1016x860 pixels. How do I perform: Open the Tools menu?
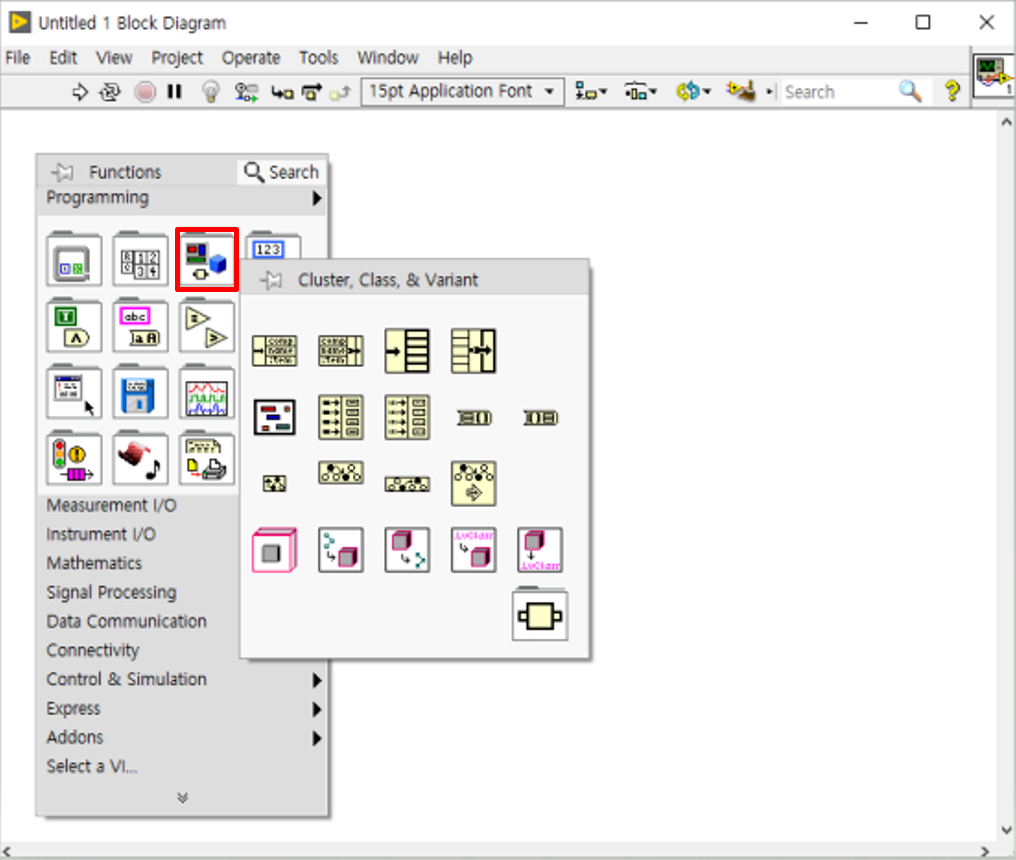(x=318, y=58)
